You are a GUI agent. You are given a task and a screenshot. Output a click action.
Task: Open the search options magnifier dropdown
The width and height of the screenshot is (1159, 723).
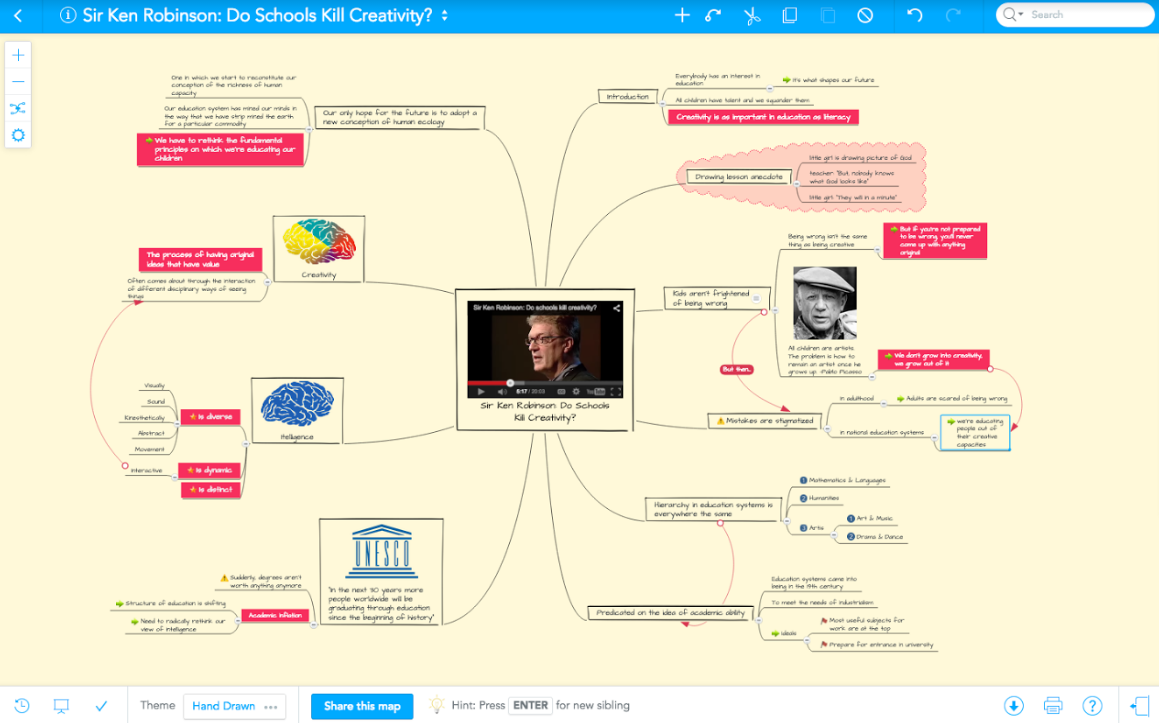pyautogui.click(x=1013, y=15)
